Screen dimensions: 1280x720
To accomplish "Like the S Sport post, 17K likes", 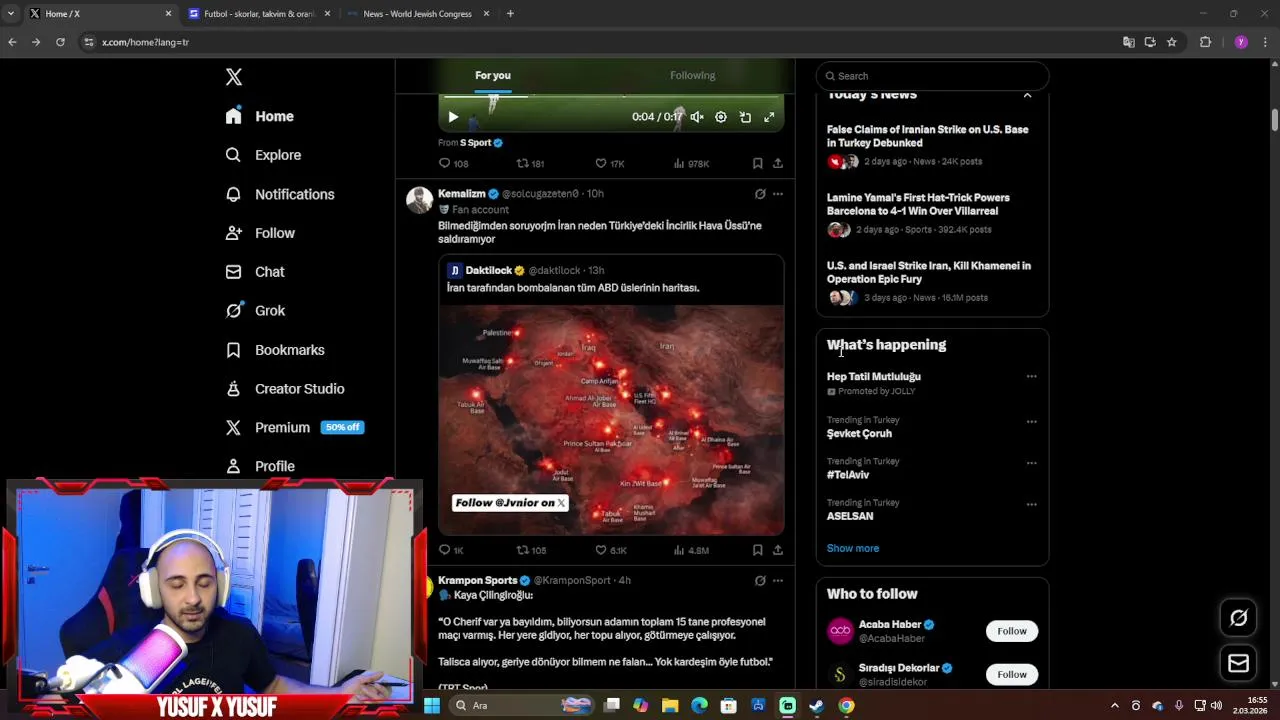I will [x=609, y=163].
